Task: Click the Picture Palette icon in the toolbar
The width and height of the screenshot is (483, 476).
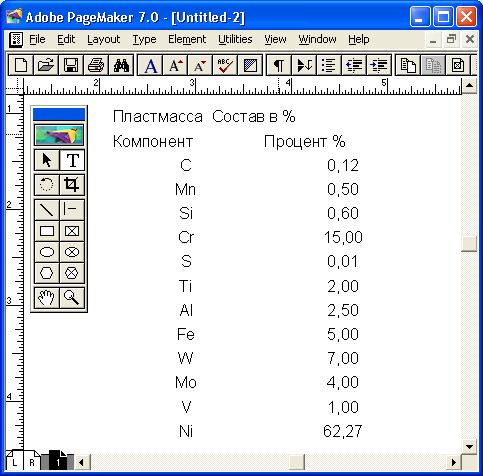Action: [458, 65]
